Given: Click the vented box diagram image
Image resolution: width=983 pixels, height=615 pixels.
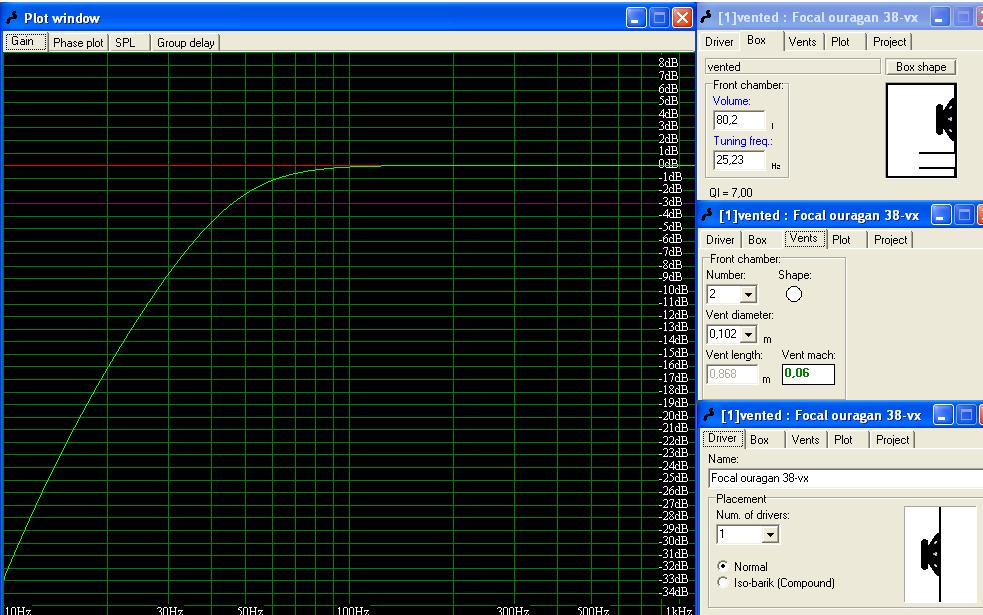Looking at the screenshot, I should point(922,131).
